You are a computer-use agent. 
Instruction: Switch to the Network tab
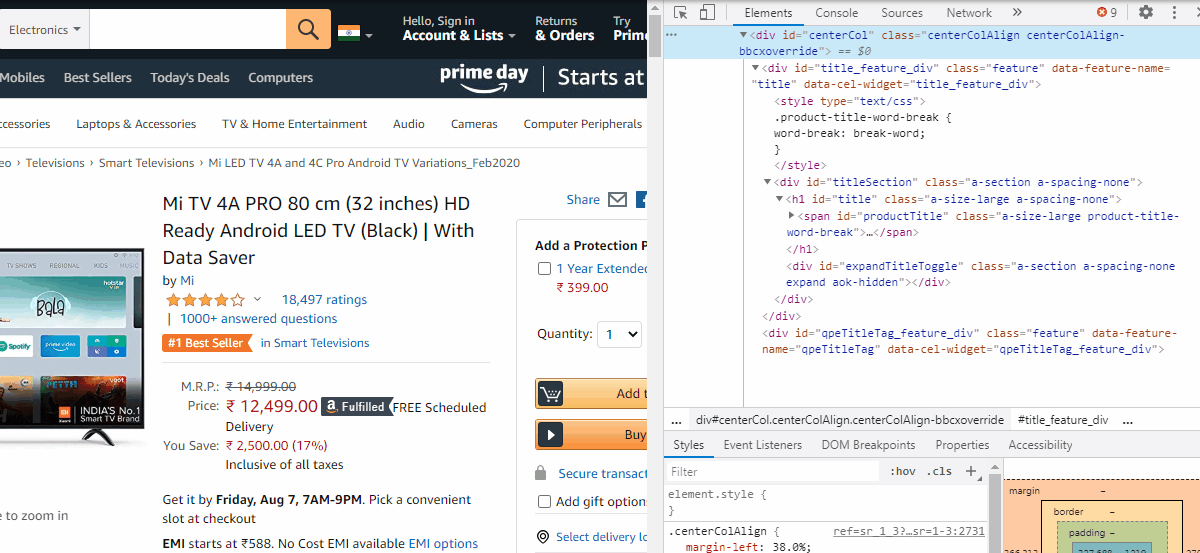(x=969, y=13)
